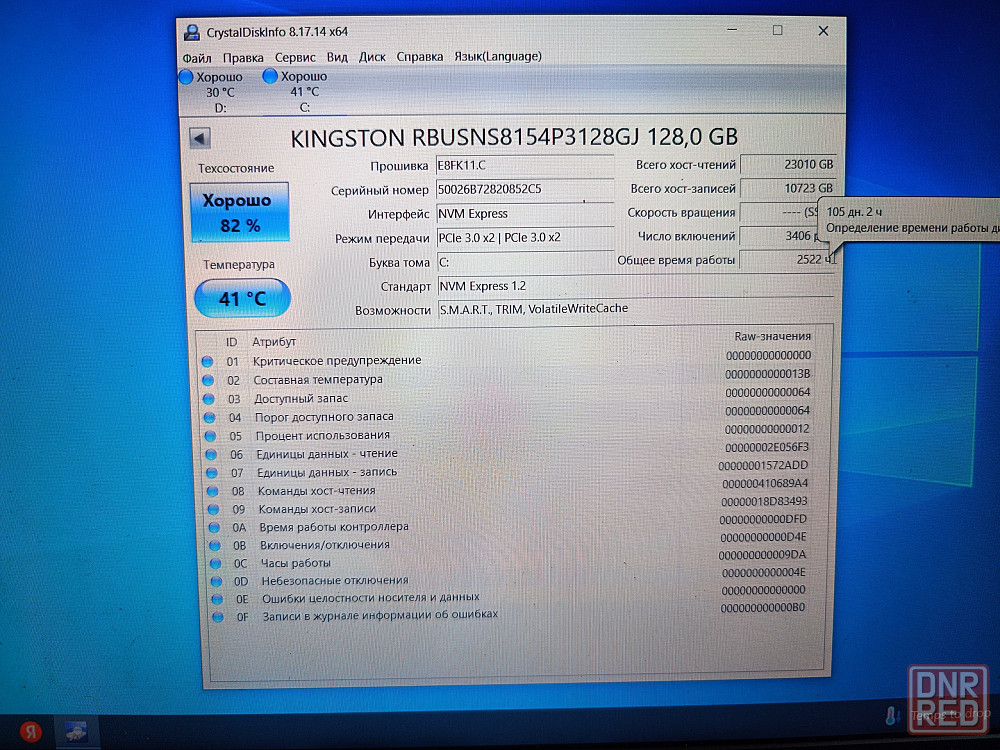The width and height of the screenshot is (1000, 750).
Task: Open the Правка menu
Action: [243, 58]
